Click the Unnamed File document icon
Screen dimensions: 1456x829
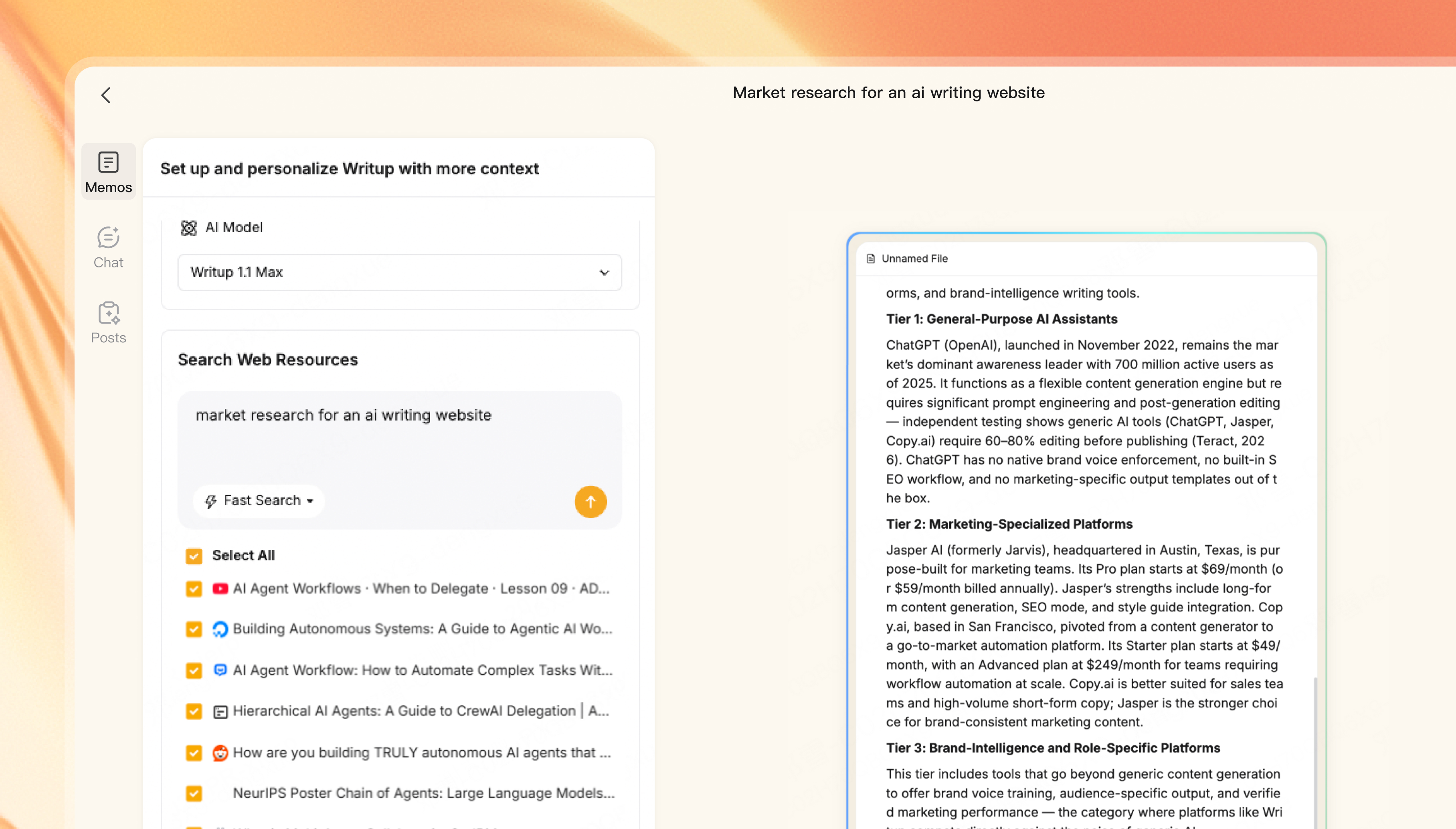(870, 259)
